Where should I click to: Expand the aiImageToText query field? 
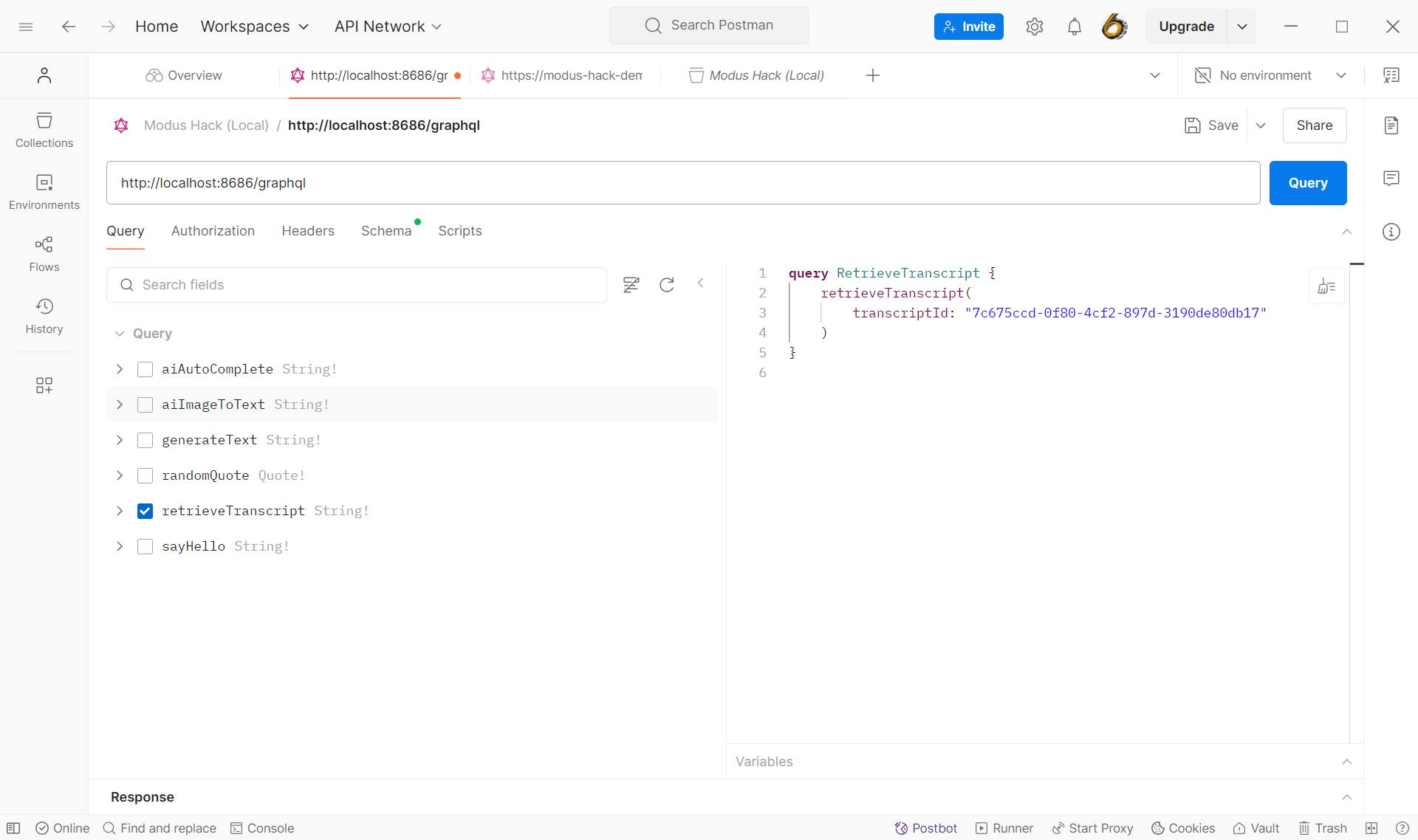[x=119, y=404]
